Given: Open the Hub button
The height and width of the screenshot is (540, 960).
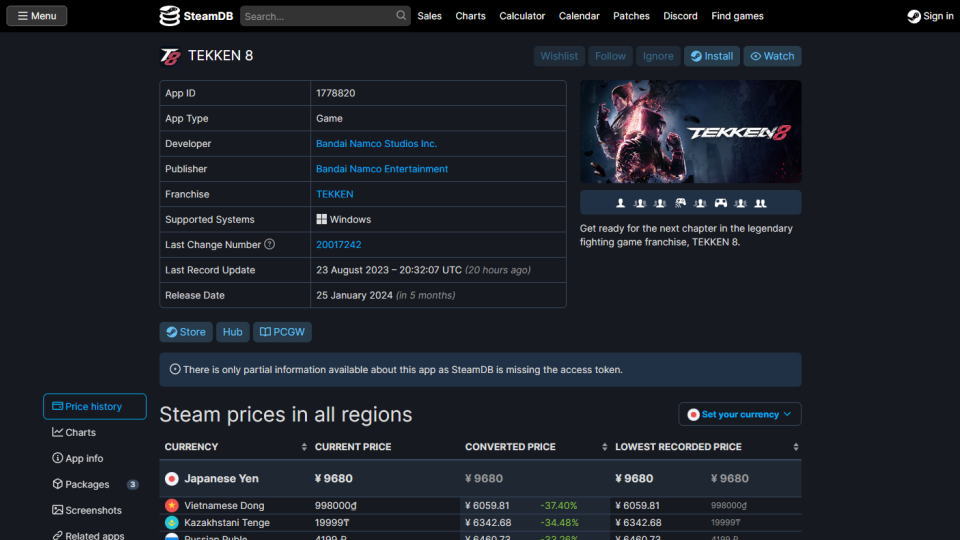Looking at the screenshot, I should tap(233, 332).
